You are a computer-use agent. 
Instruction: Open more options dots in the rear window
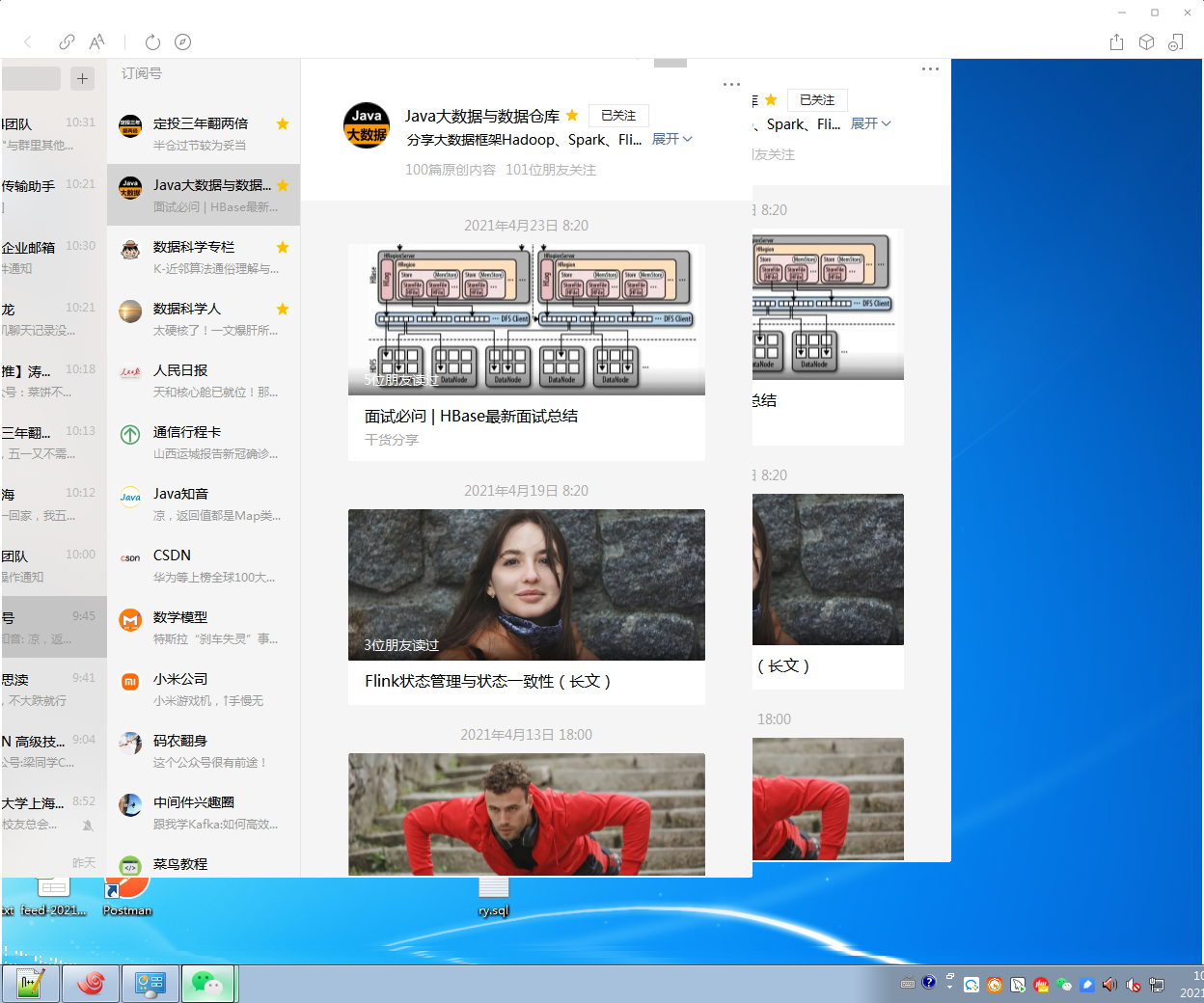click(930, 68)
